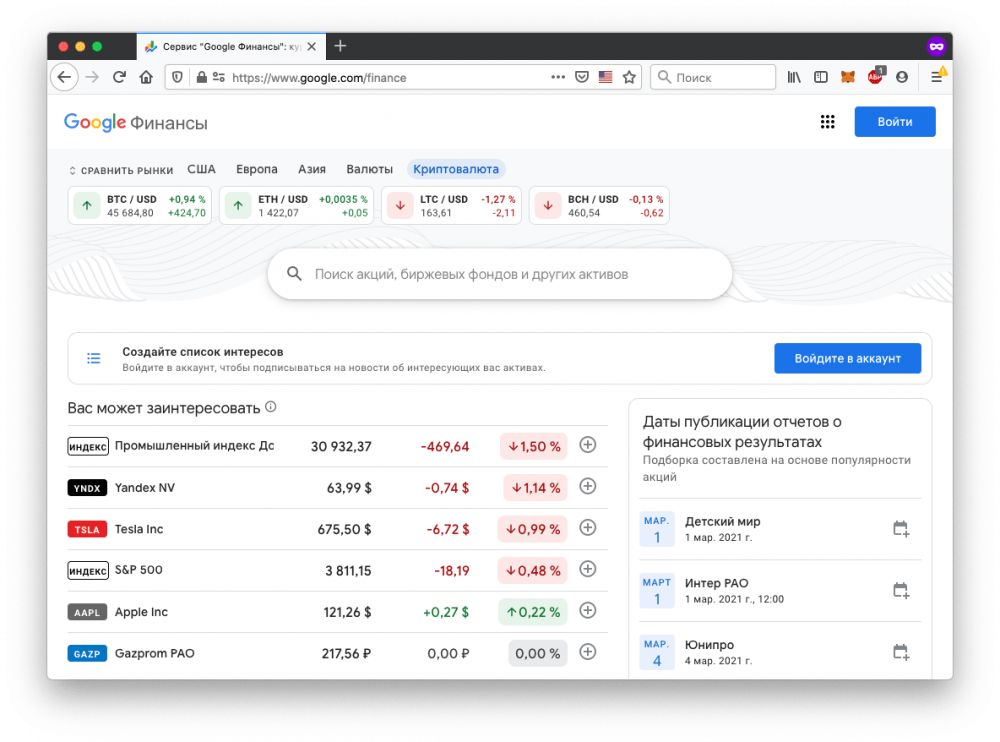Click the browser forward arrow
Screen dimensions: 1000x742
point(92,77)
